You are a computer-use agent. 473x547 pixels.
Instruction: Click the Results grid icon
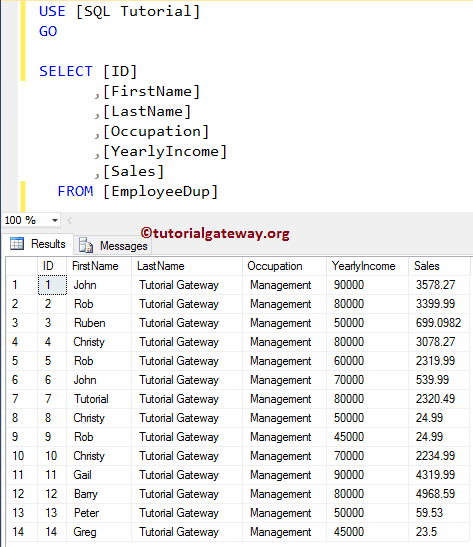[17, 243]
